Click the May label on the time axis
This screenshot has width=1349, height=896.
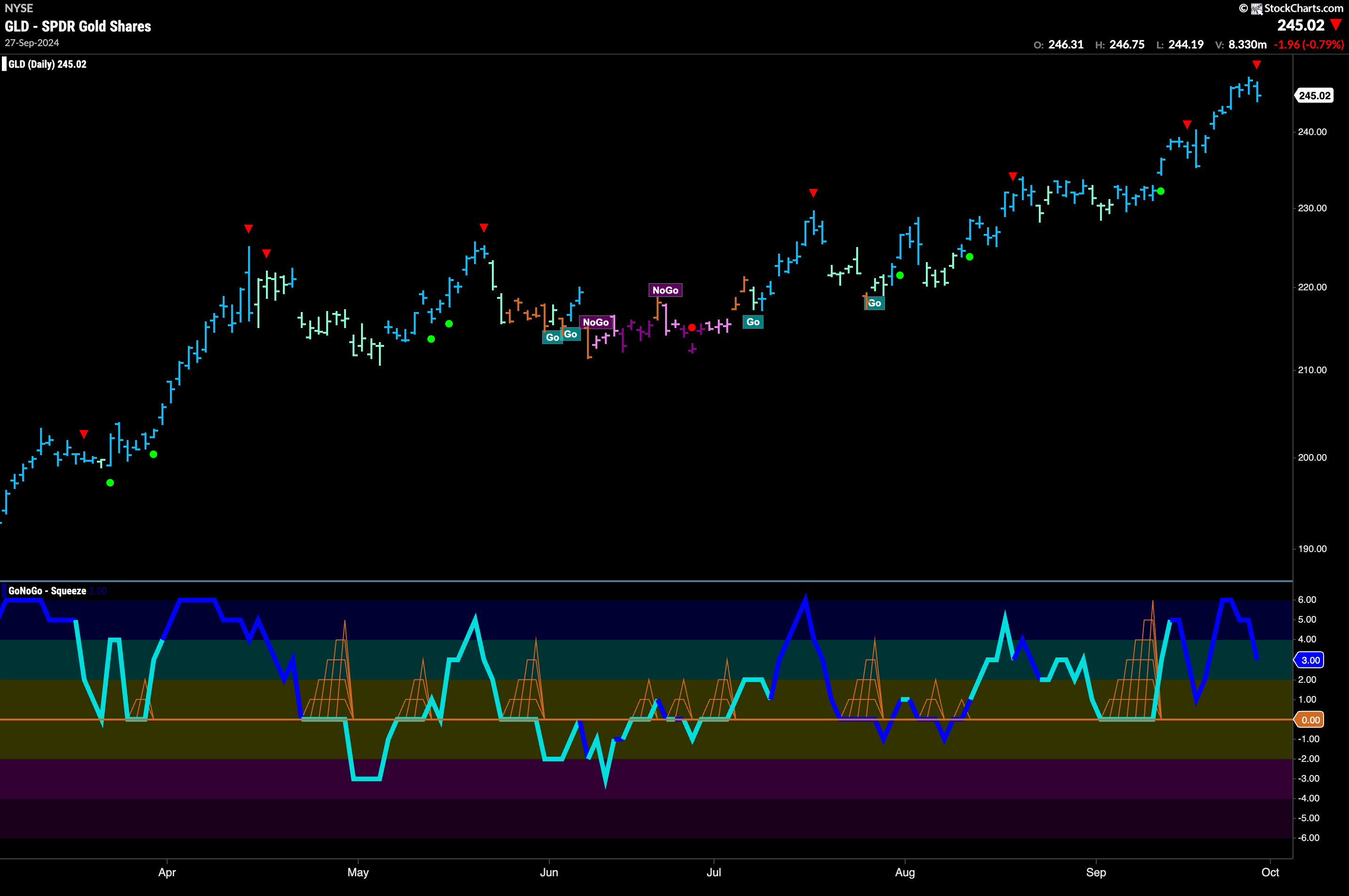click(x=358, y=872)
